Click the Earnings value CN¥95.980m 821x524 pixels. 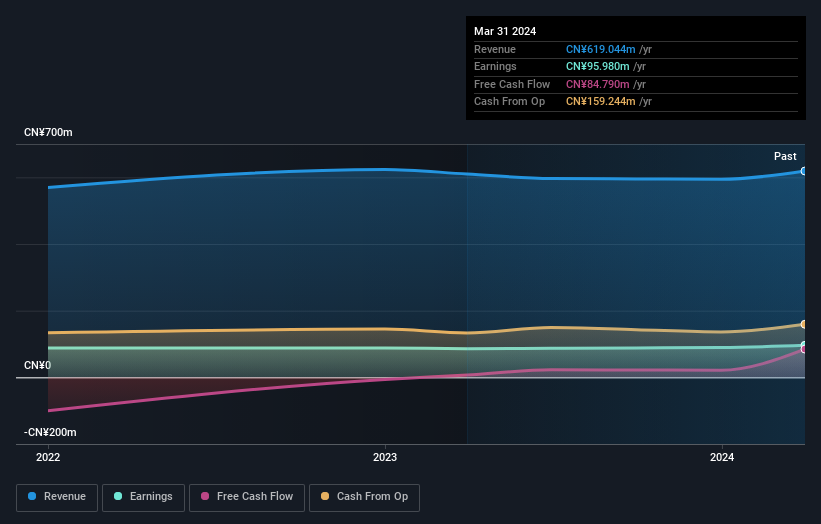tap(597, 66)
